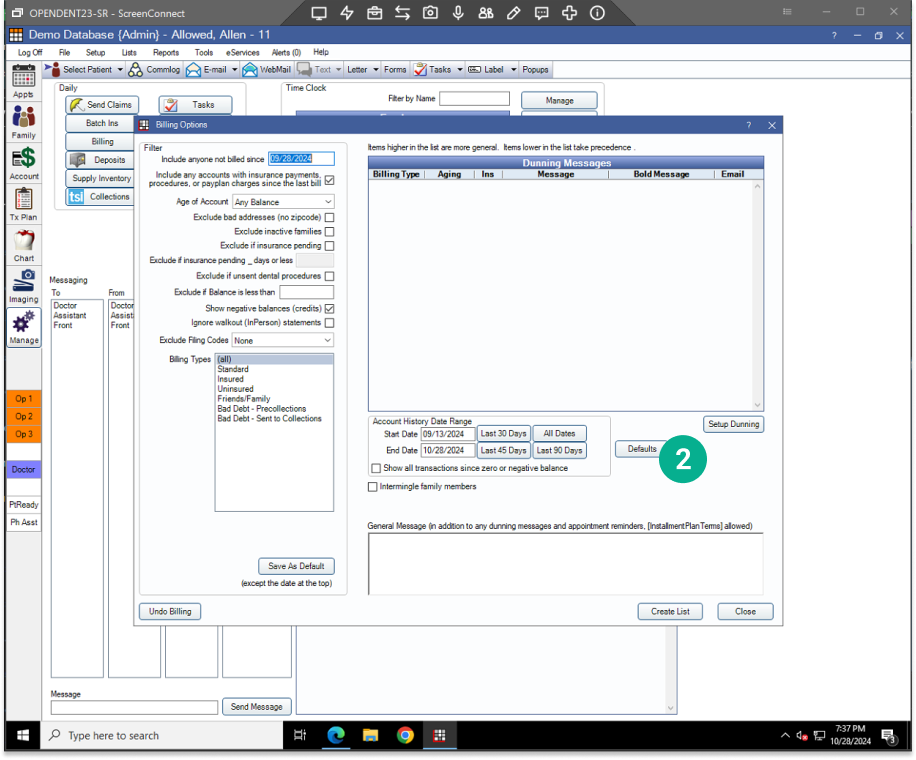Toggle Show negative balances (credits)
The width and height of the screenshot is (916, 760).
point(329,309)
